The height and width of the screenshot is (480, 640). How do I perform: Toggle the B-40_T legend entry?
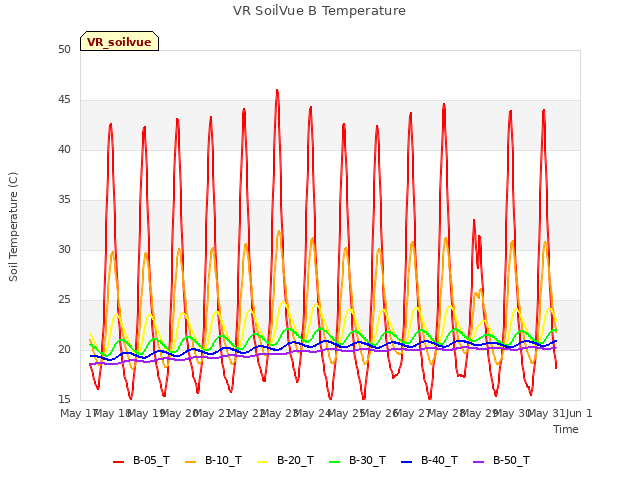[x=429, y=461]
